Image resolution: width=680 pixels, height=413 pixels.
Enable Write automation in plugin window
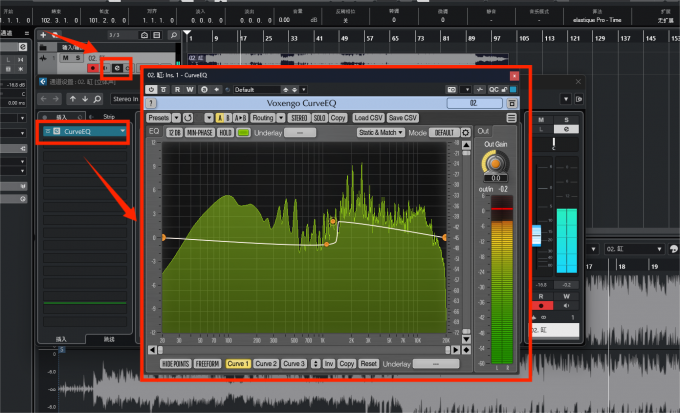point(190,89)
